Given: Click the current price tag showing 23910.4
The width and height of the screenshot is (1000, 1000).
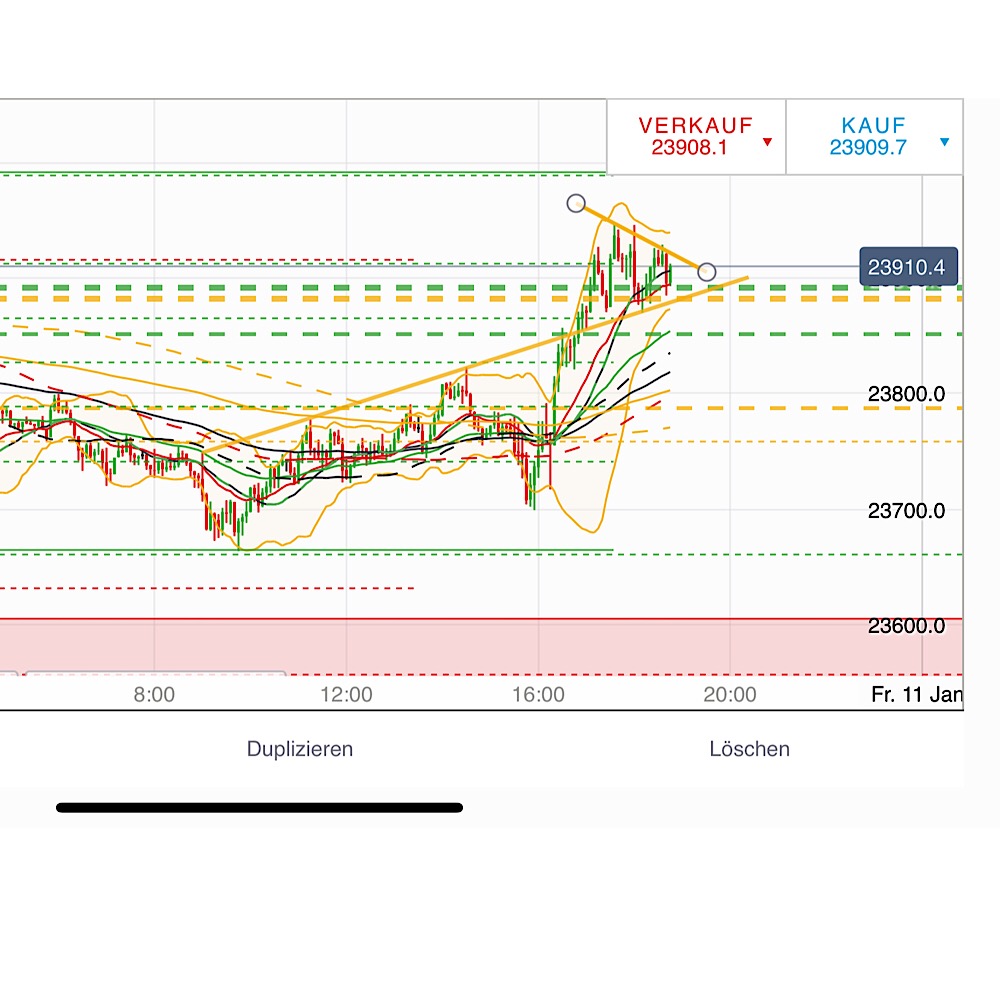Looking at the screenshot, I should pyautogui.click(x=911, y=266).
